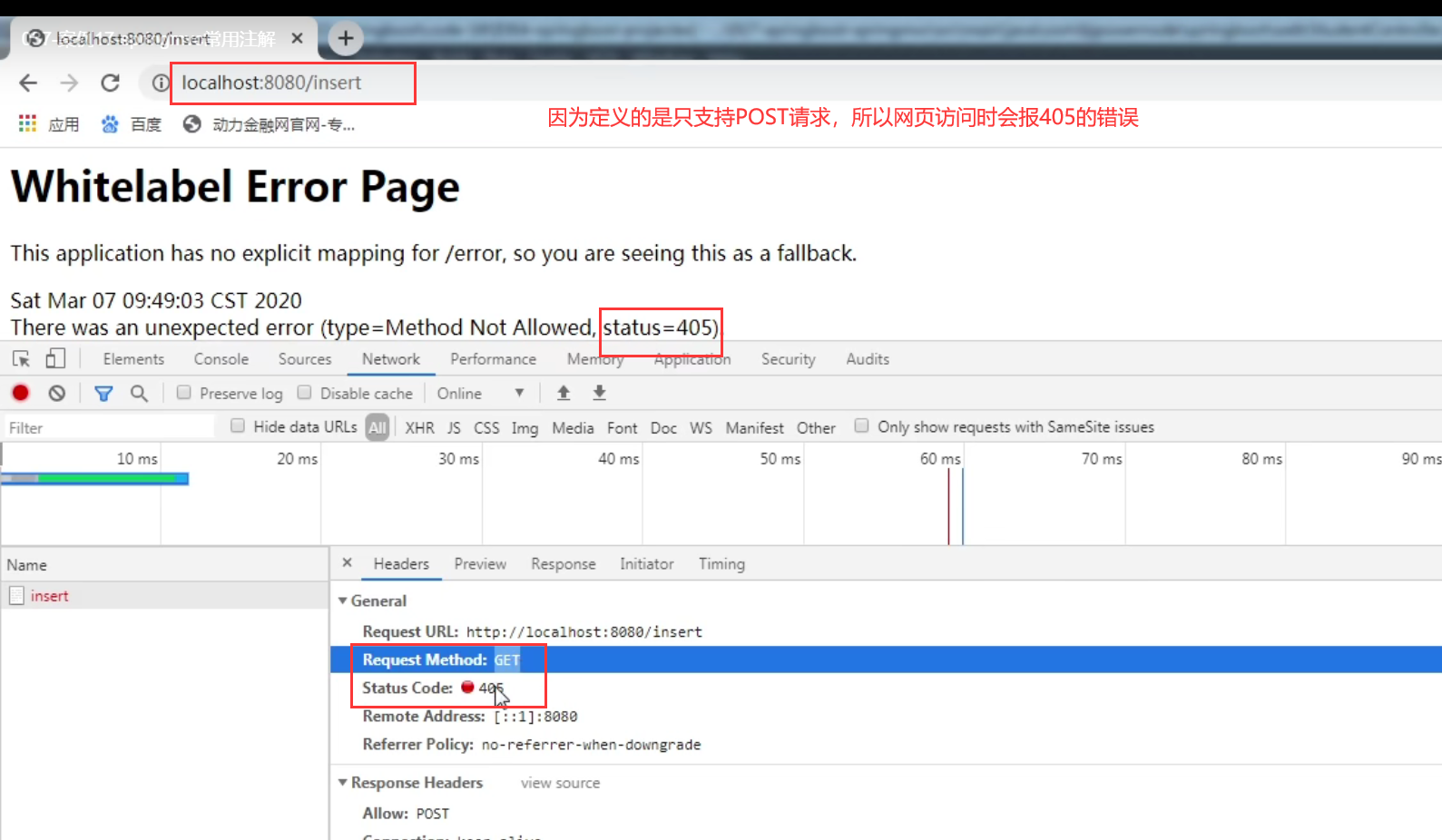Select the Initiator detail tab
Screen dimensions: 1442x840
[x=646, y=564]
